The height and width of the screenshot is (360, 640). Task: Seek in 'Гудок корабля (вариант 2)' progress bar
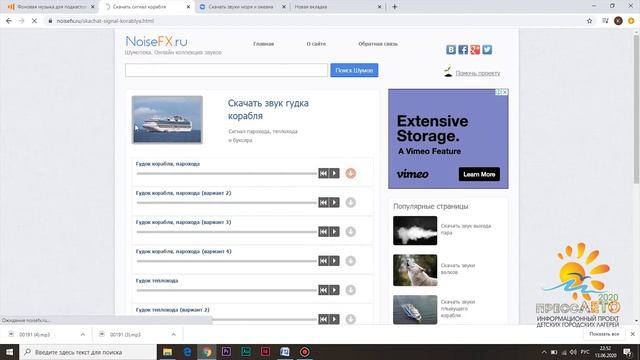pyautogui.click(x=227, y=202)
